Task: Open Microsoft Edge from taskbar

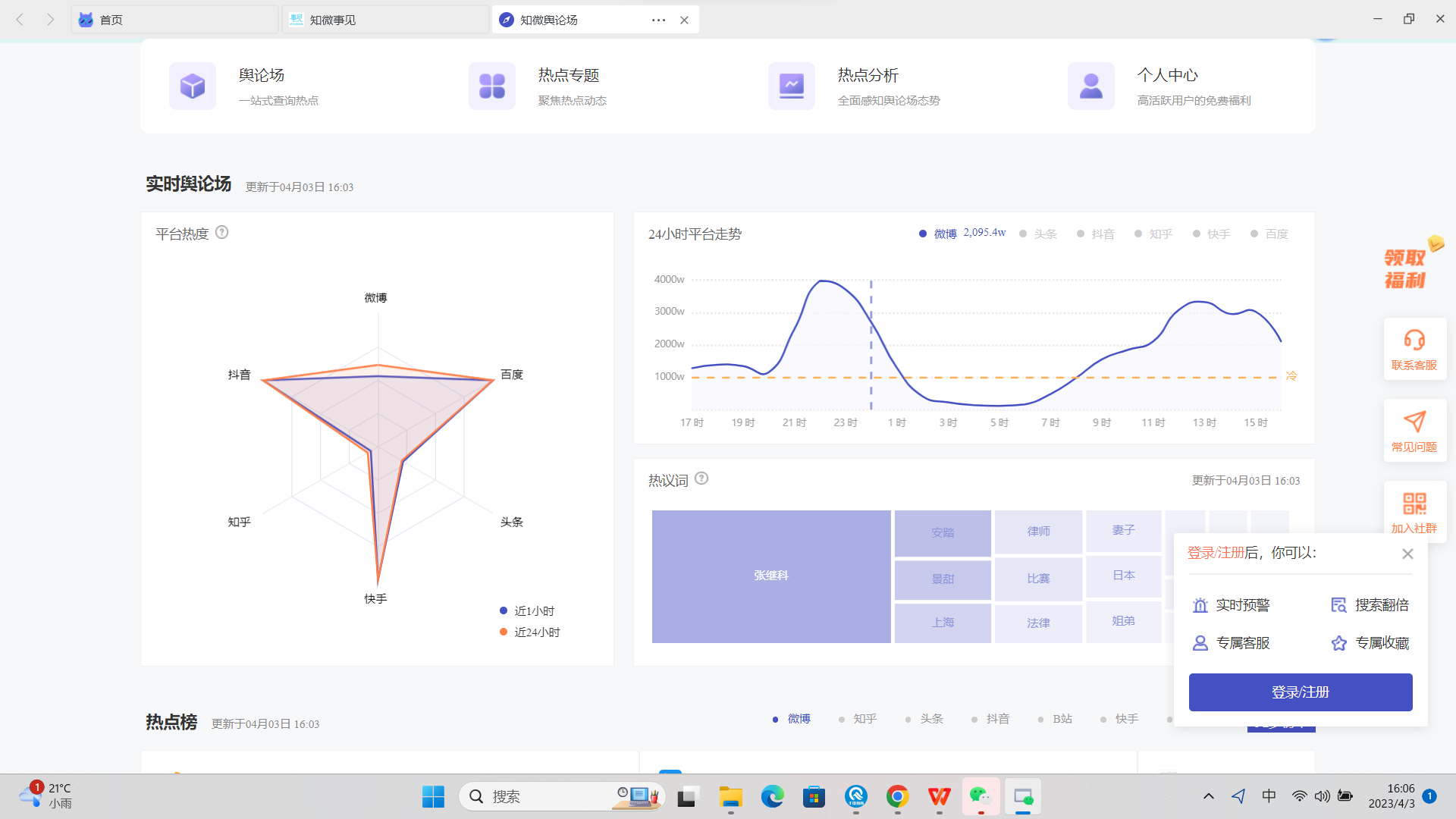Action: 772,796
